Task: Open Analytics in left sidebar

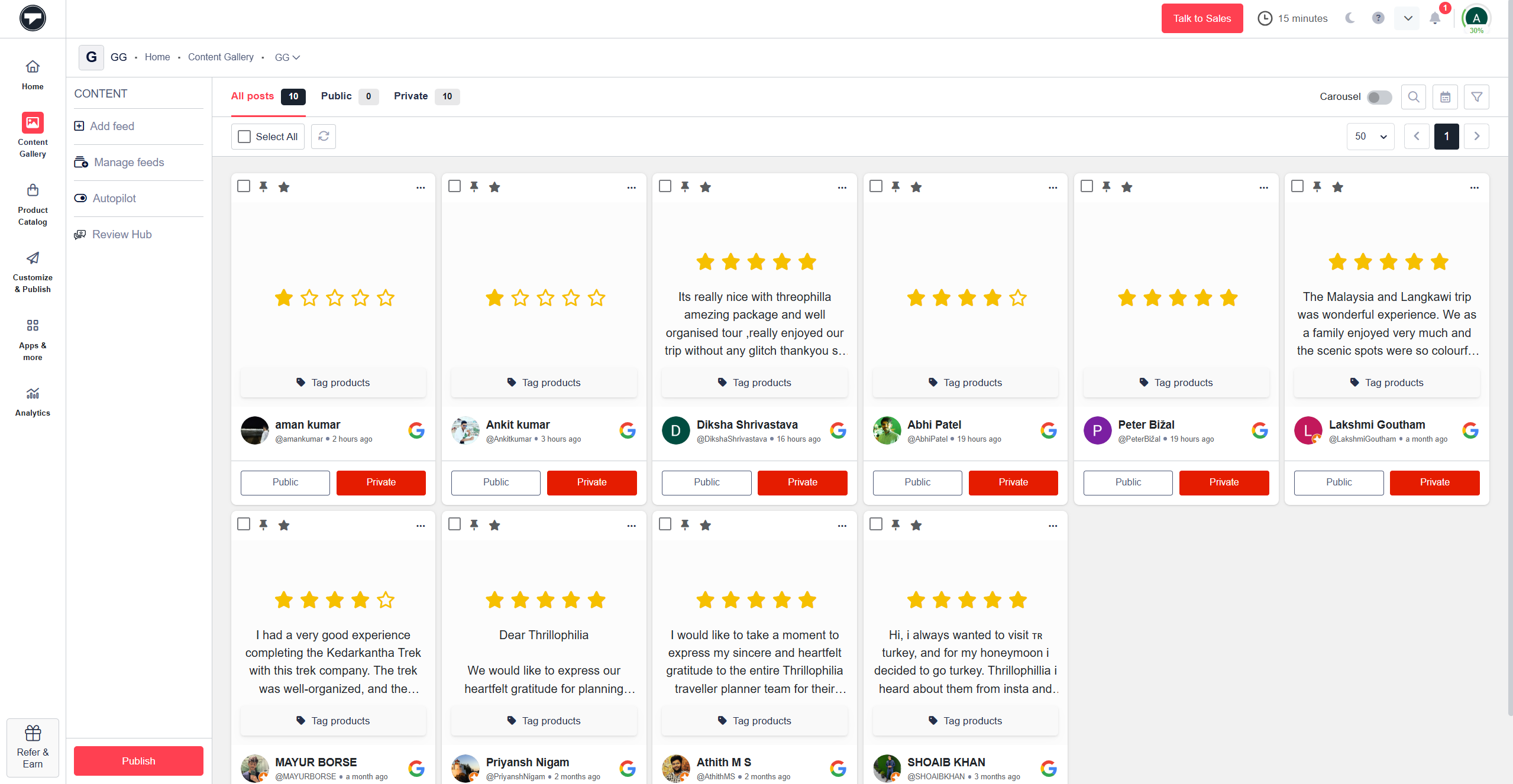Action: coord(33,401)
